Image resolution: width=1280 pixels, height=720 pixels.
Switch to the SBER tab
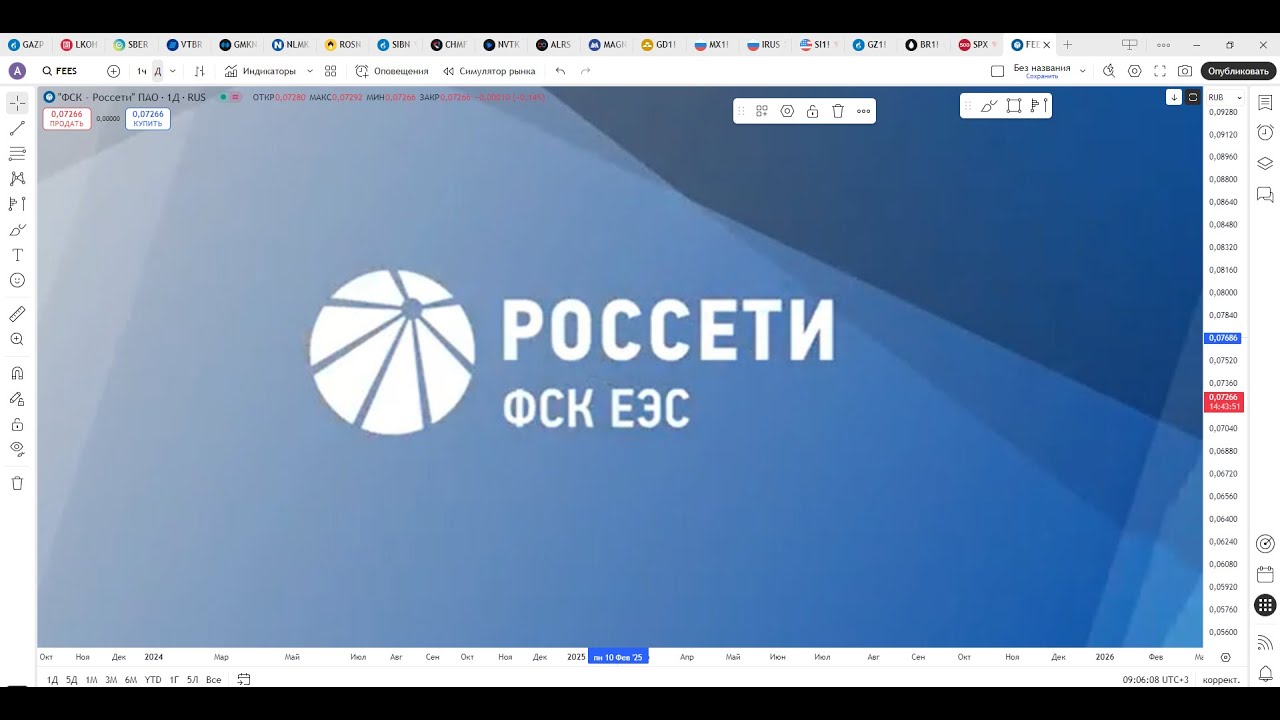click(x=131, y=45)
